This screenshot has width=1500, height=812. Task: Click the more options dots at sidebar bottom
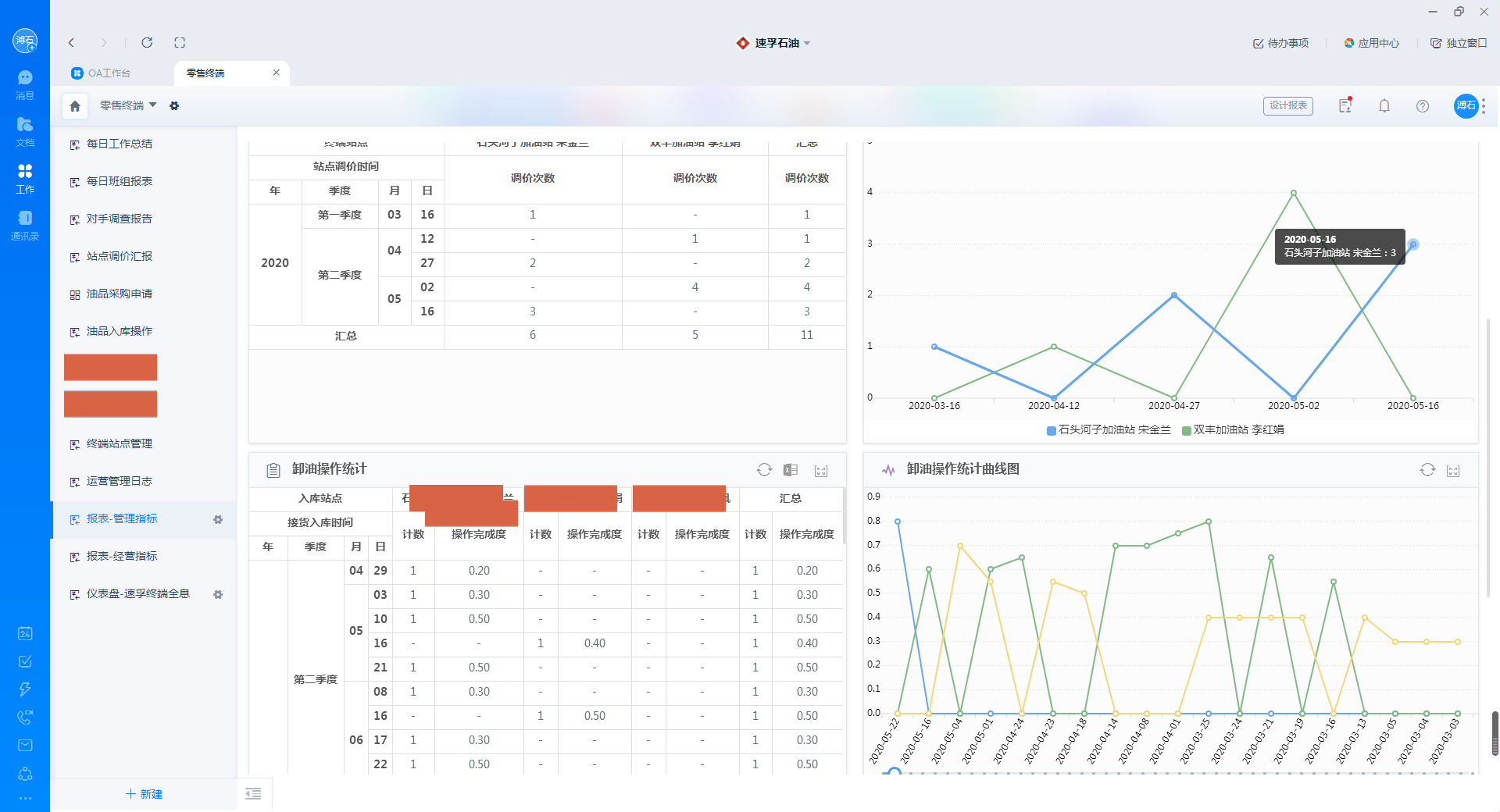click(x=25, y=798)
